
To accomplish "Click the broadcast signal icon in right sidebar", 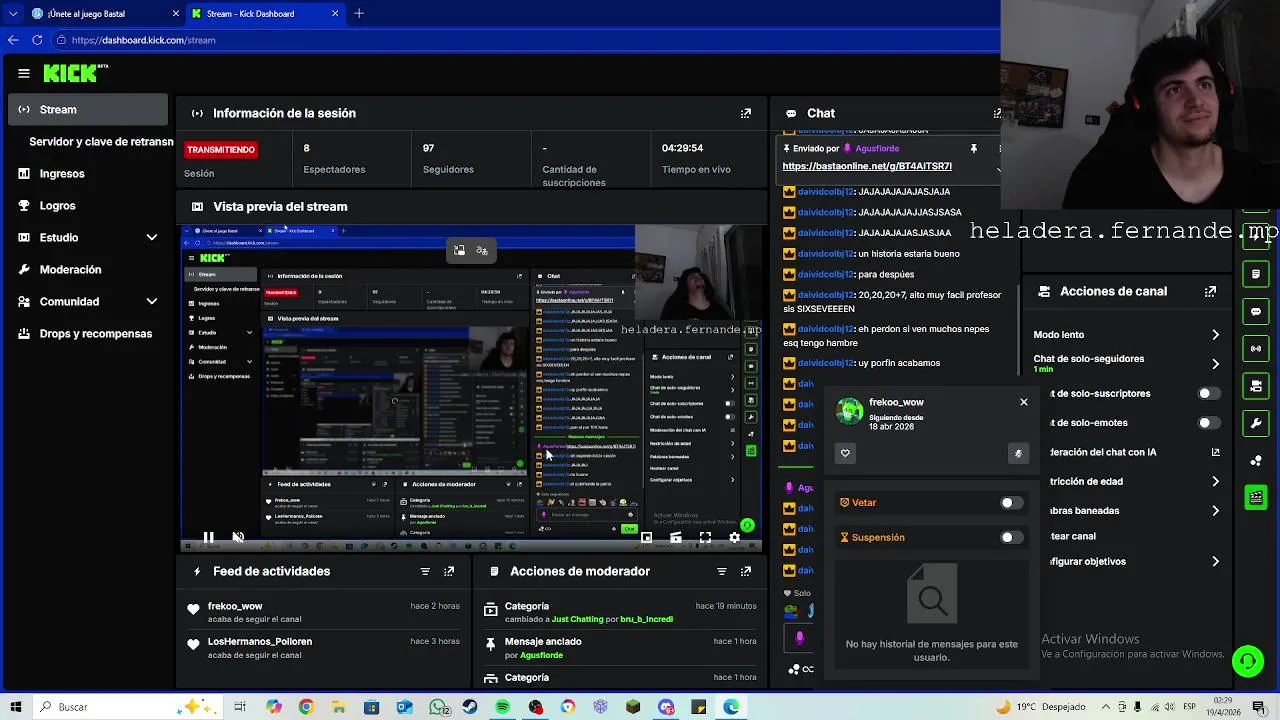I will click(1256, 348).
